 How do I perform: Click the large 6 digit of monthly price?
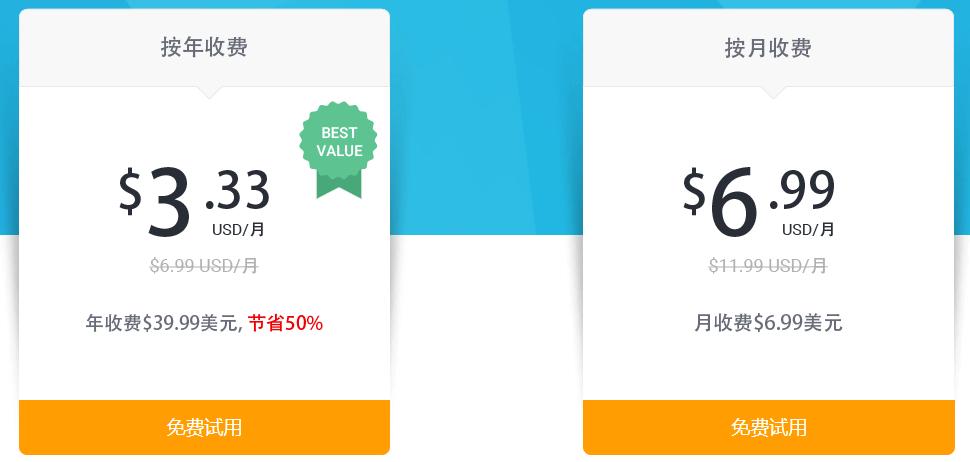733,203
